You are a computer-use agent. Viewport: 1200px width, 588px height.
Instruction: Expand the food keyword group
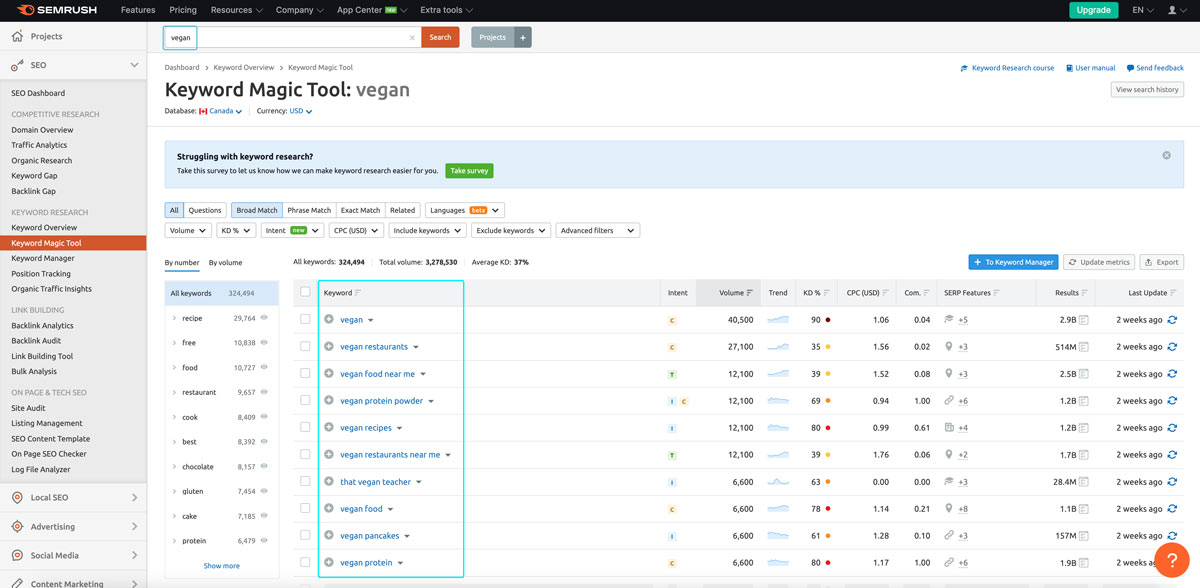[174, 368]
